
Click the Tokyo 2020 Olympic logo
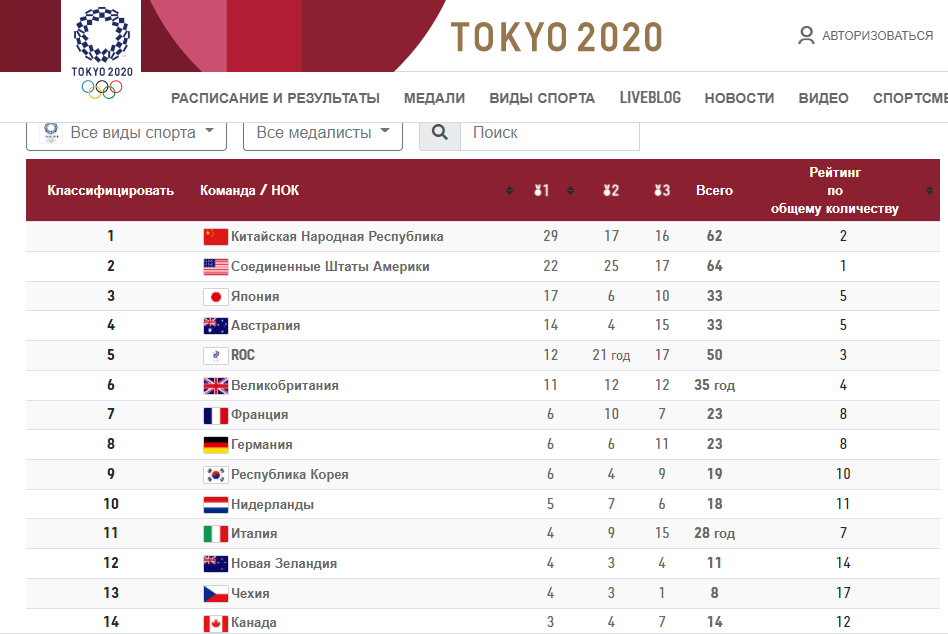click(x=102, y=50)
